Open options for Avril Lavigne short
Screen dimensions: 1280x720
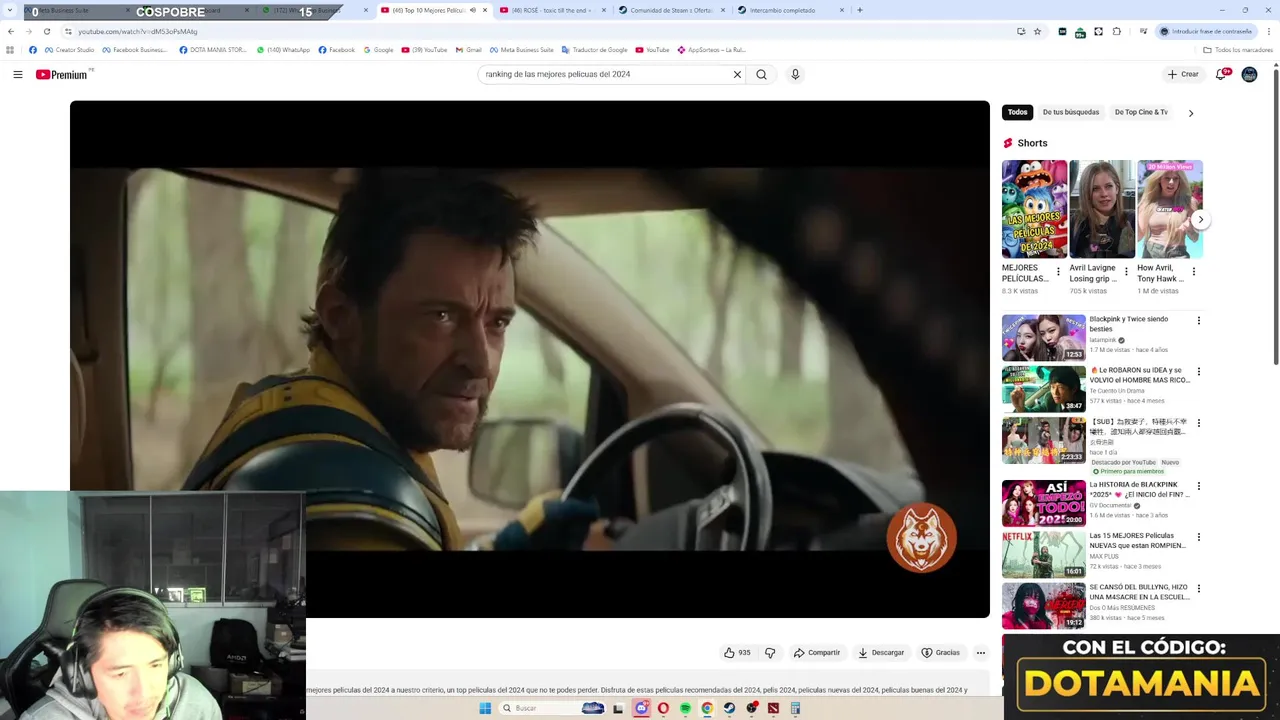pos(1126,271)
